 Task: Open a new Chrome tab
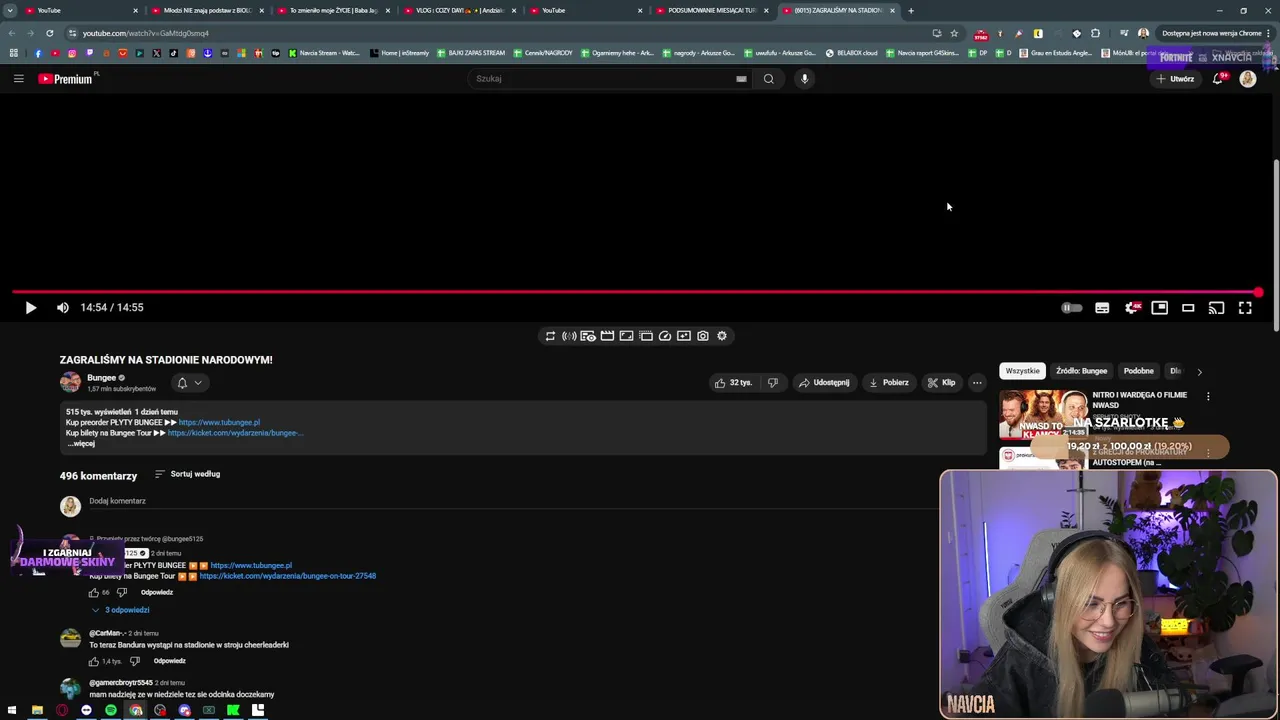point(911,10)
